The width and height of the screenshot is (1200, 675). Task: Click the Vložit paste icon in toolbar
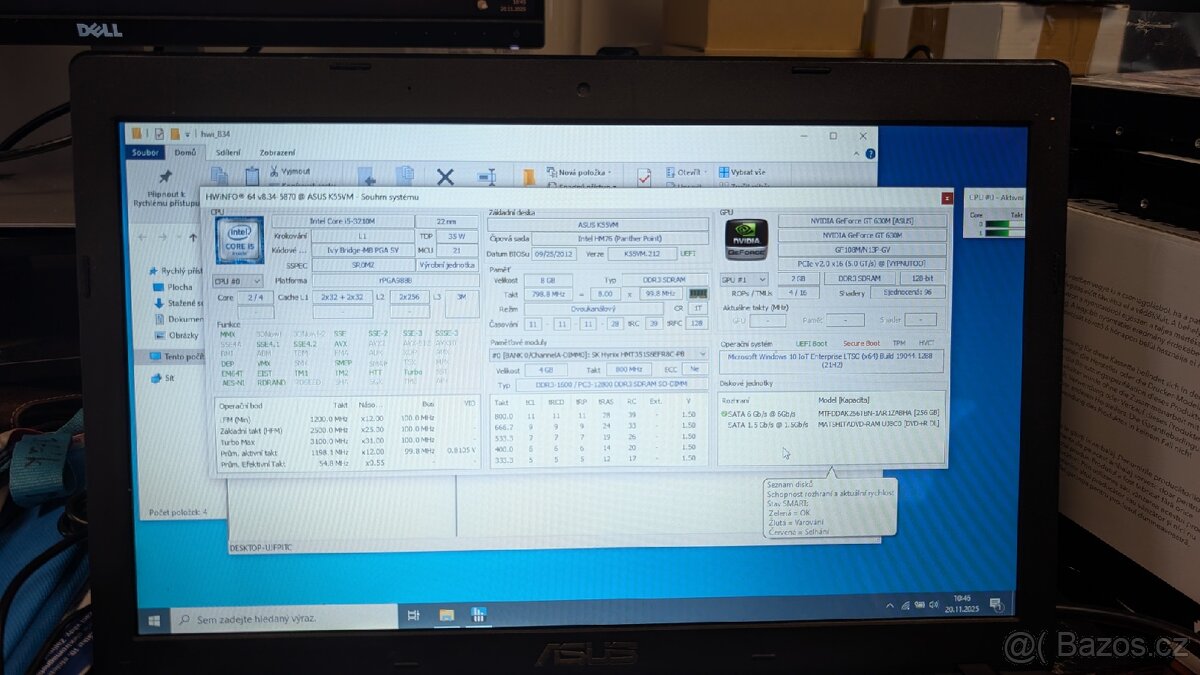(x=250, y=173)
